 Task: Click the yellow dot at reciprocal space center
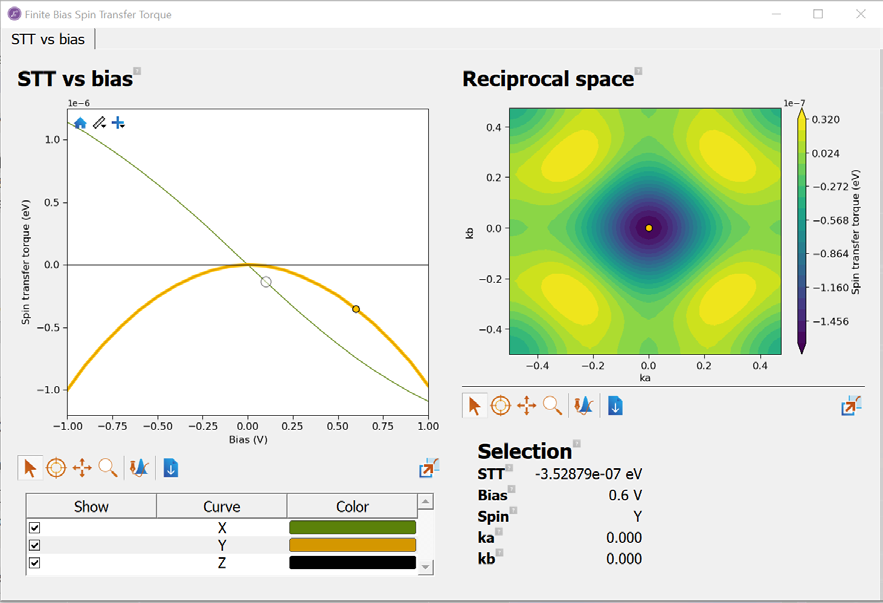(649, 228)
